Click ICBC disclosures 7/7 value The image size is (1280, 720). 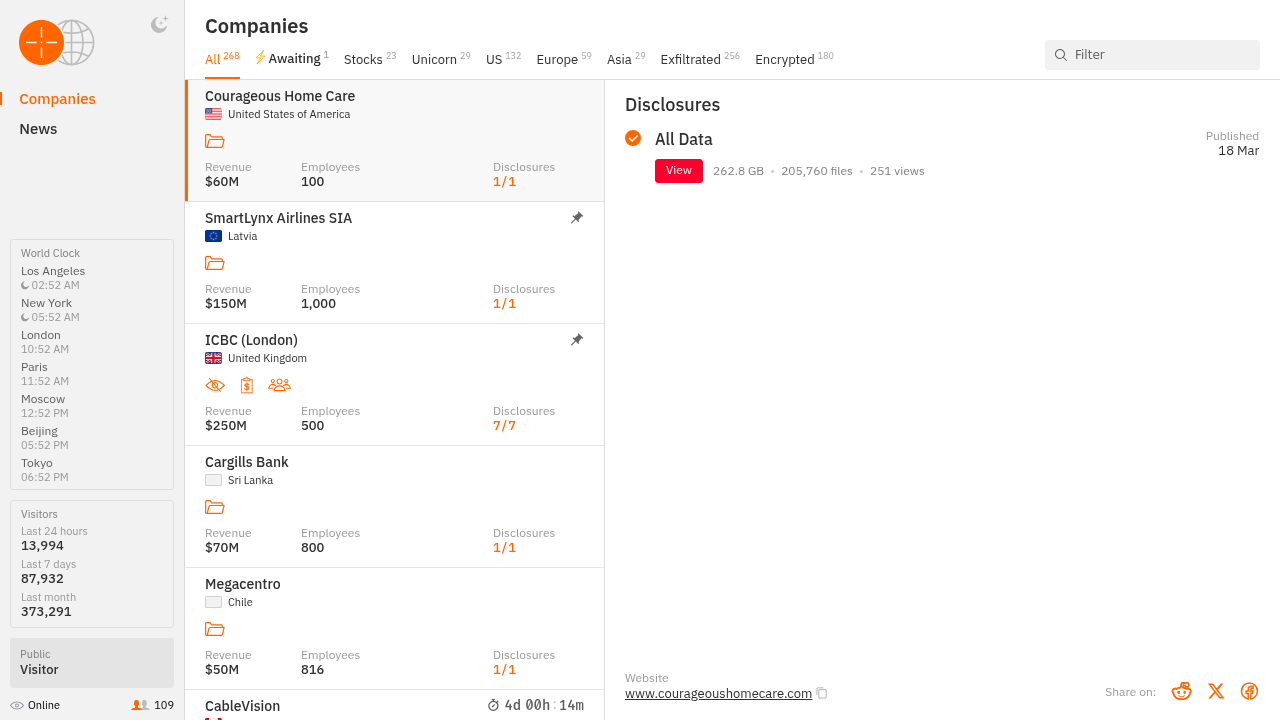coord(504,425)
